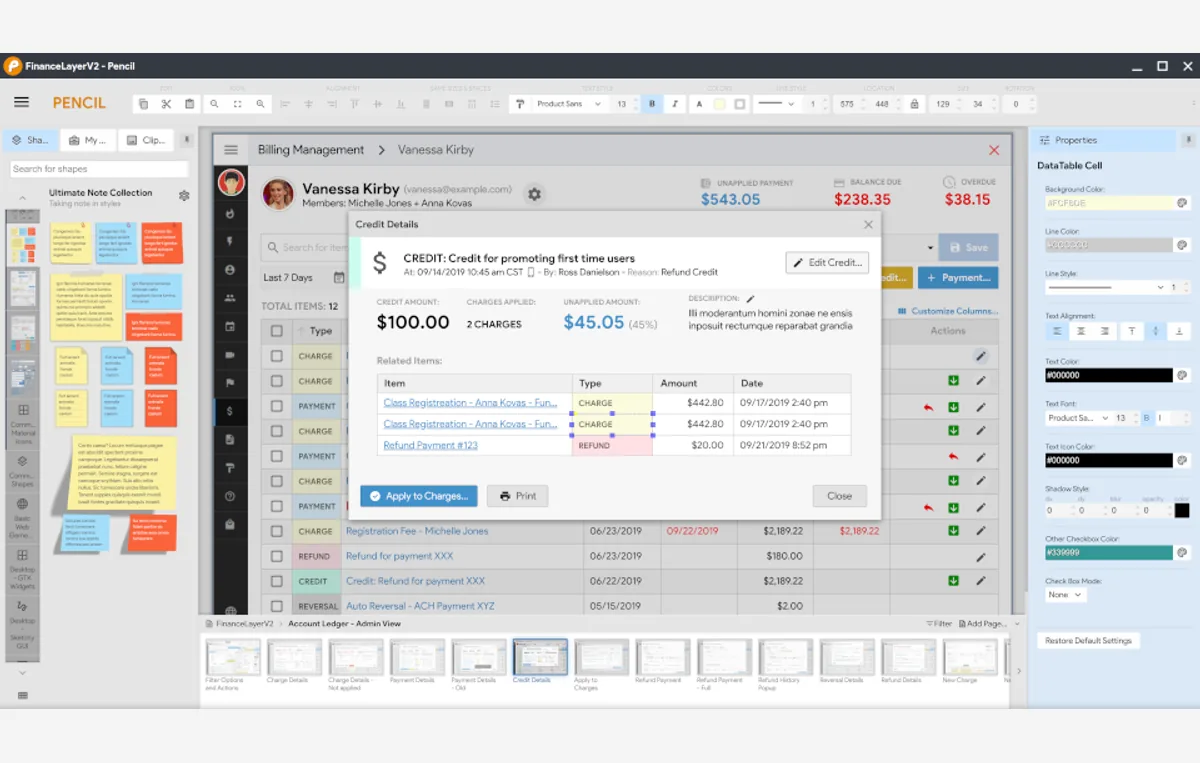Toggle the table header select-all checkbox
1200x763 pixels.
click(276, 331)
